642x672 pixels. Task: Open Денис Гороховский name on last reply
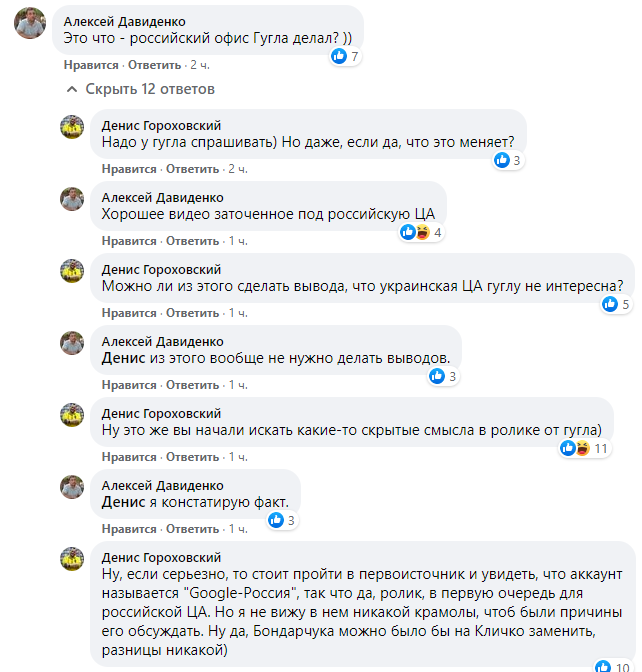(161, 558)
